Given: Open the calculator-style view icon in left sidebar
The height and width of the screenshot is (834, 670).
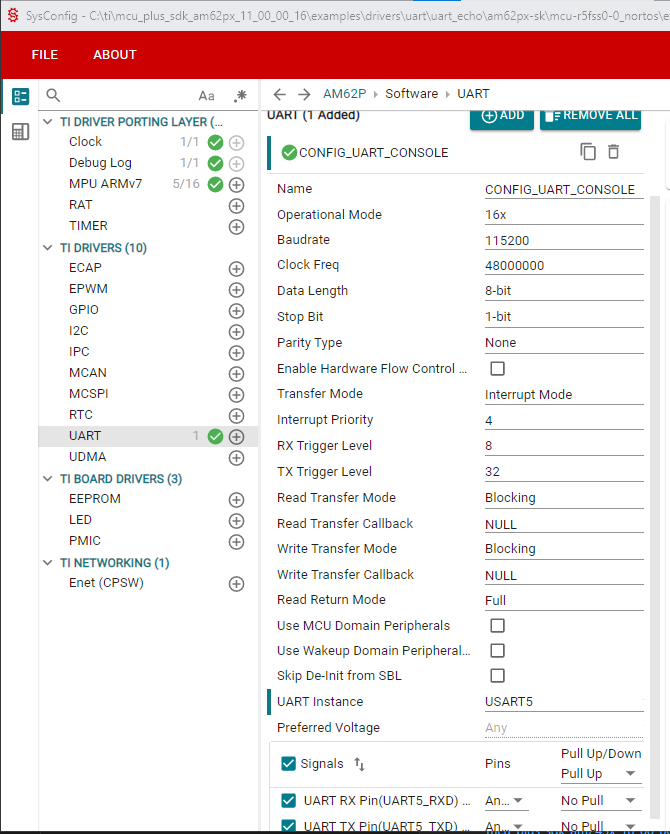Looking at the screenshot, I should pos(20,132).
